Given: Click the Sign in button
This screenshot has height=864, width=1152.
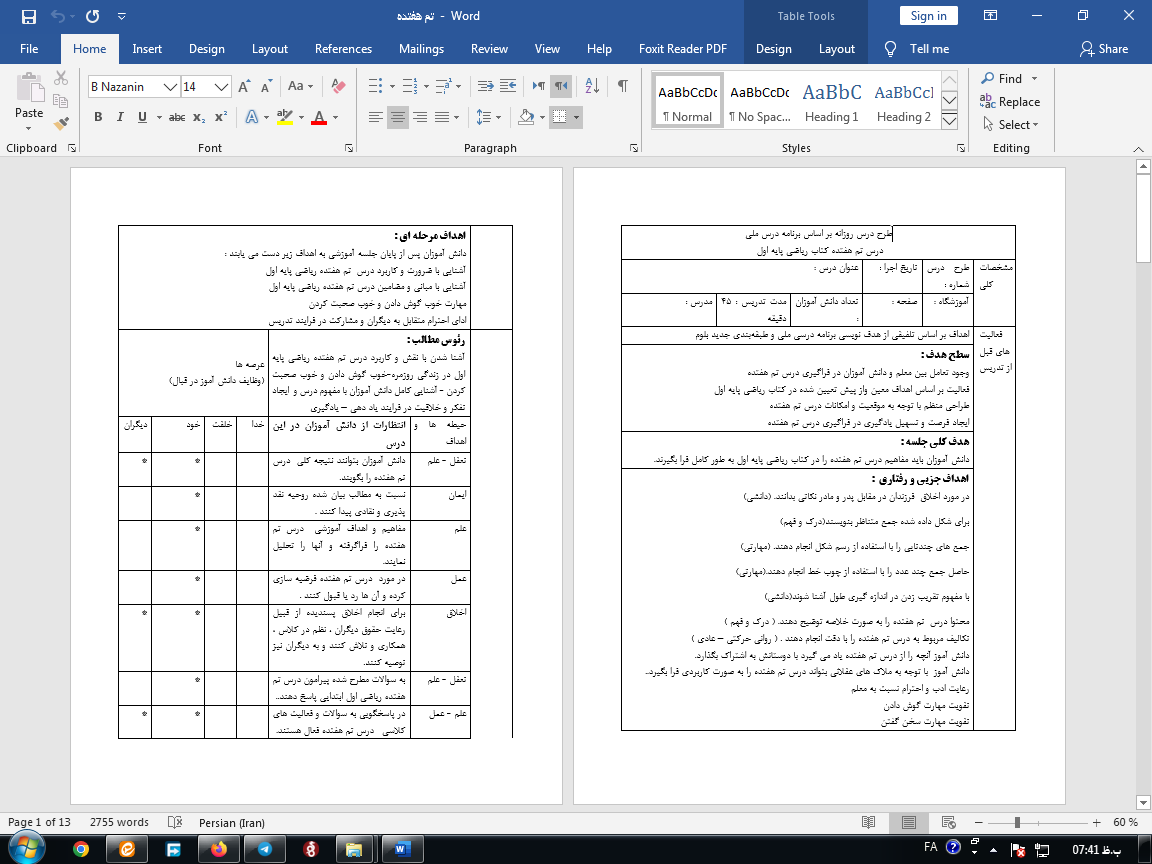Looking at the screenshot, I should [x=928, y=15].
